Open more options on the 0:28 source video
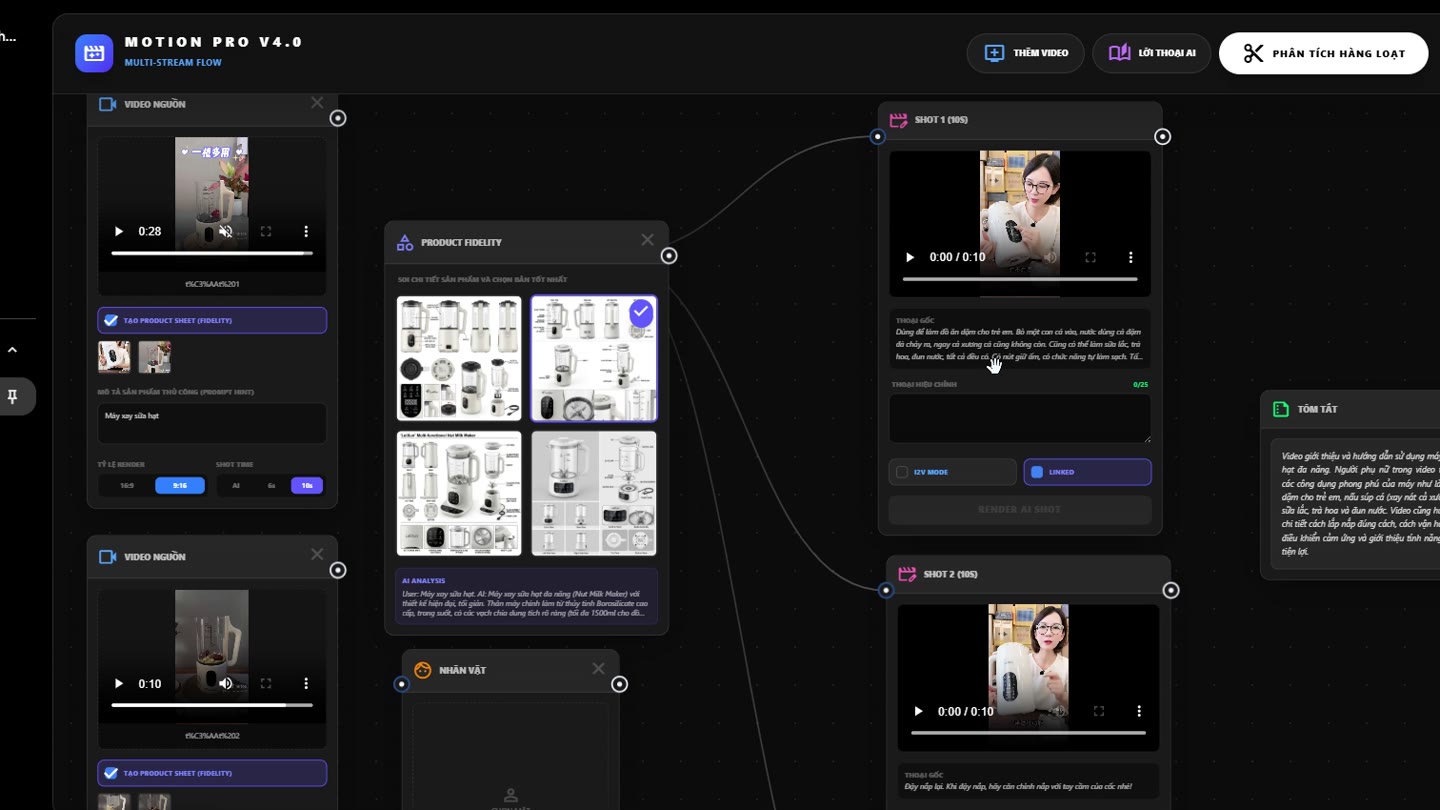The height and width of the screenshot is (810, 1440). pos(306,231)
